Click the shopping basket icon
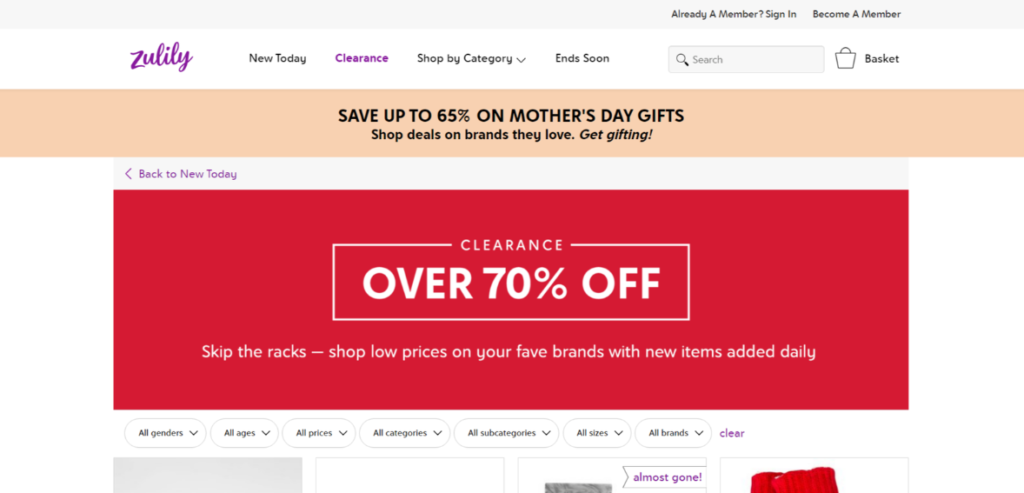 tap(845, 59)
